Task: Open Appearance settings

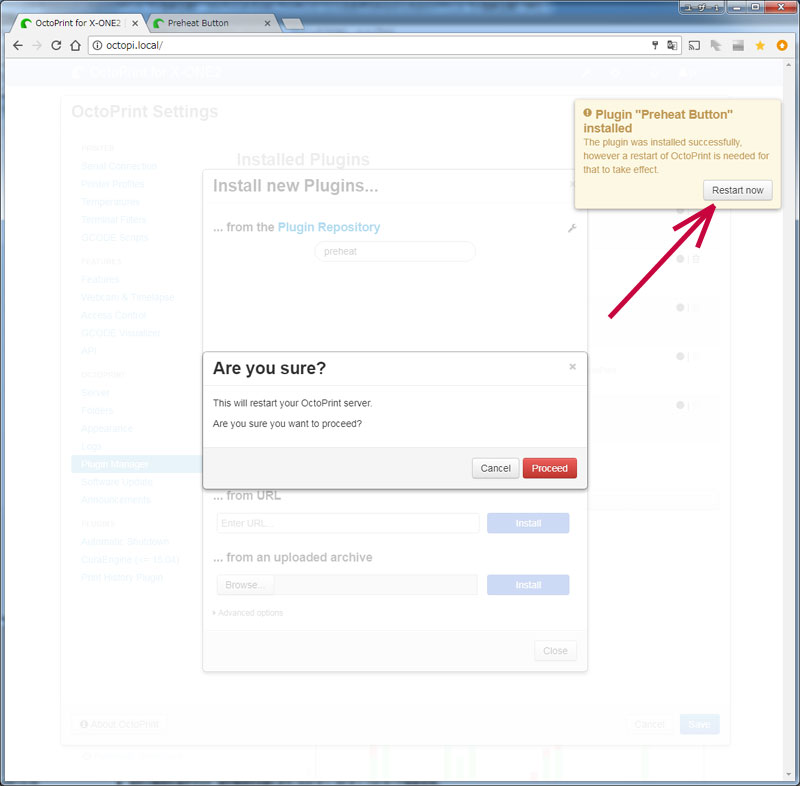Action: coord(107,428)
